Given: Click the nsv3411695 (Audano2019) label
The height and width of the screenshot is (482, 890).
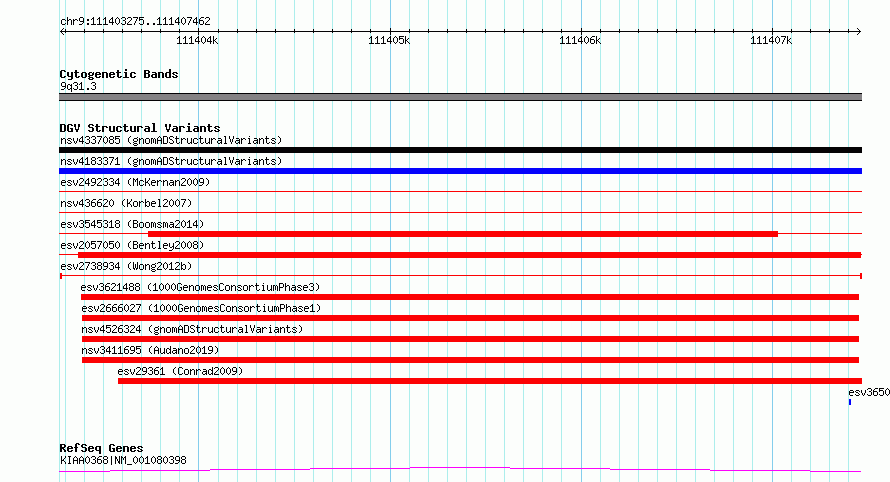Looking at the screenshot, I should (x=150, y=350).
